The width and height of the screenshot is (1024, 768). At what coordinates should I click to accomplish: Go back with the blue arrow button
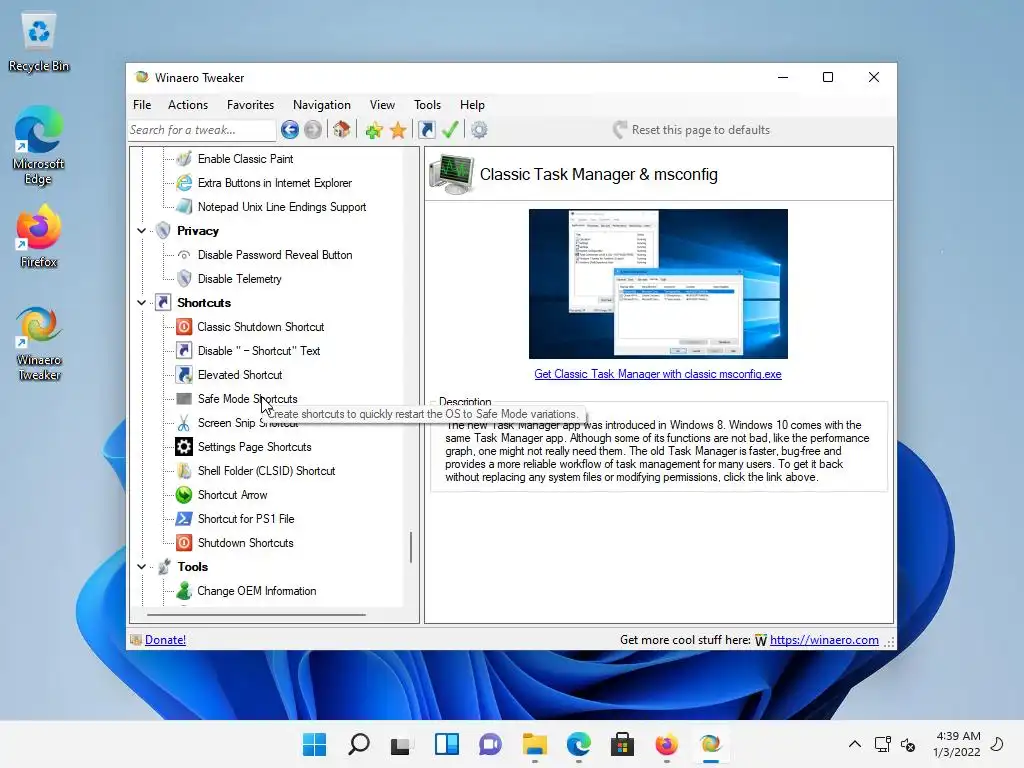(290, 130)
